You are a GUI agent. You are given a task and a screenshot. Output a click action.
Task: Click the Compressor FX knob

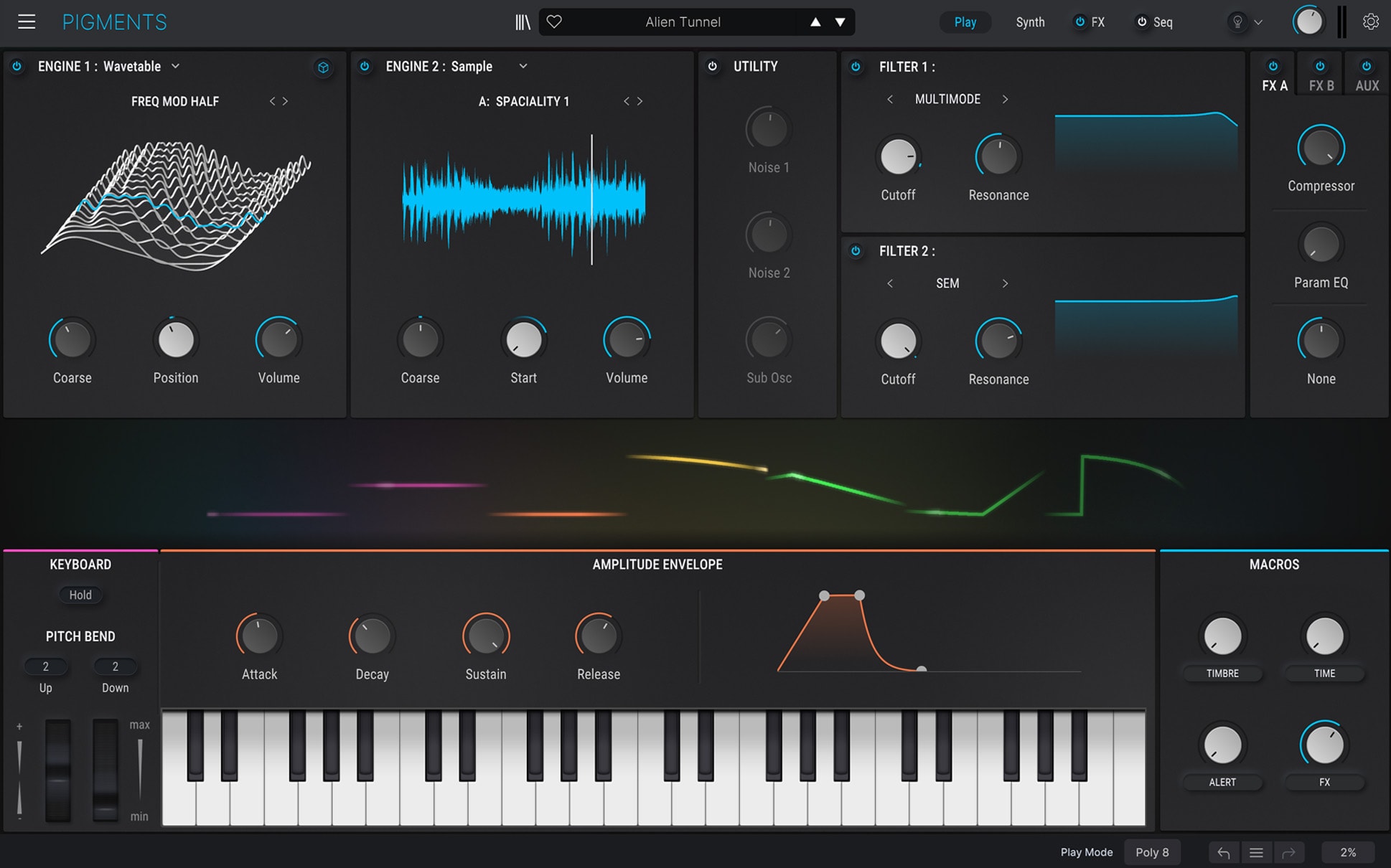pyautogui.click(x=1321, y=148)
